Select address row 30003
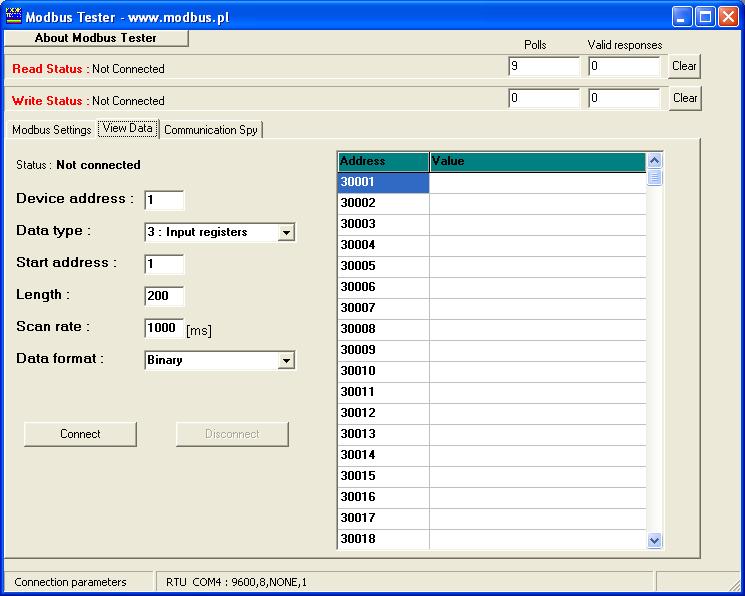 tap(383, 224)
